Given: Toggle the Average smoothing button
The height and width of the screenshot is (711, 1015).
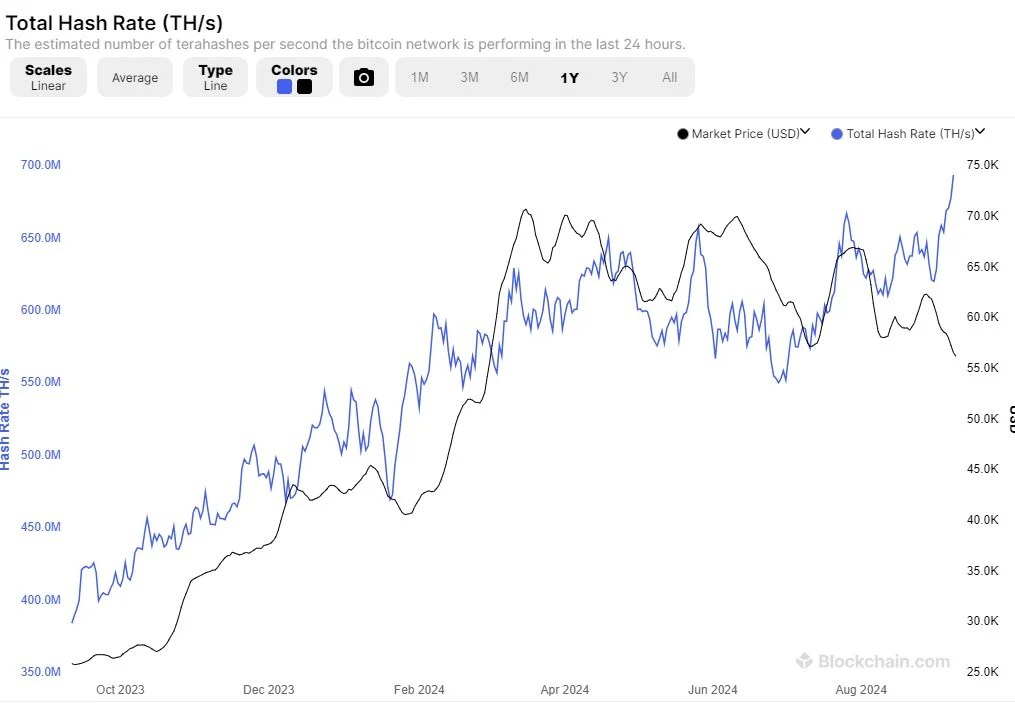Looking at the screenshot, I should [x=135, y=77].
